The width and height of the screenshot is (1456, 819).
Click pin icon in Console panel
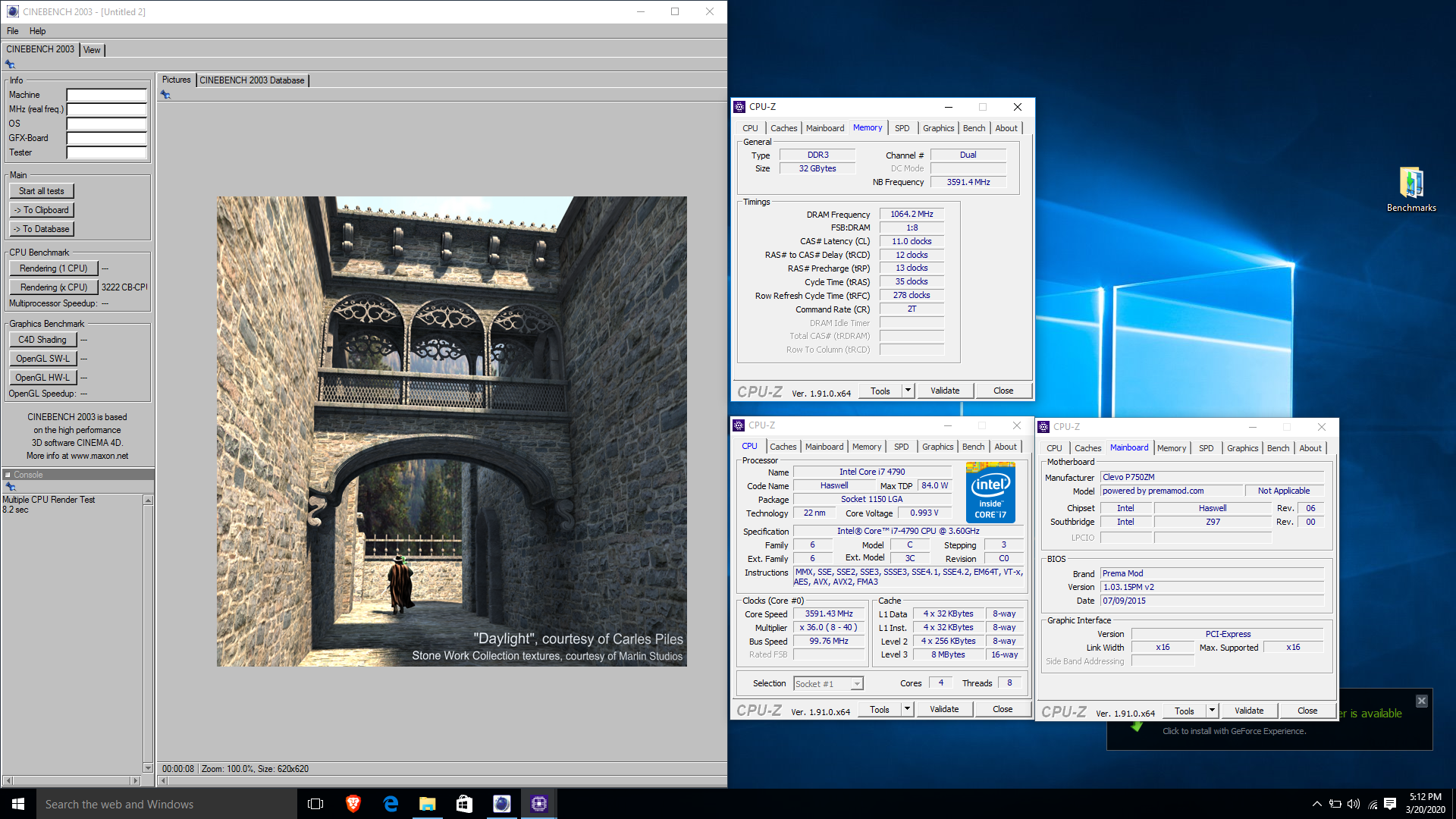10,487
